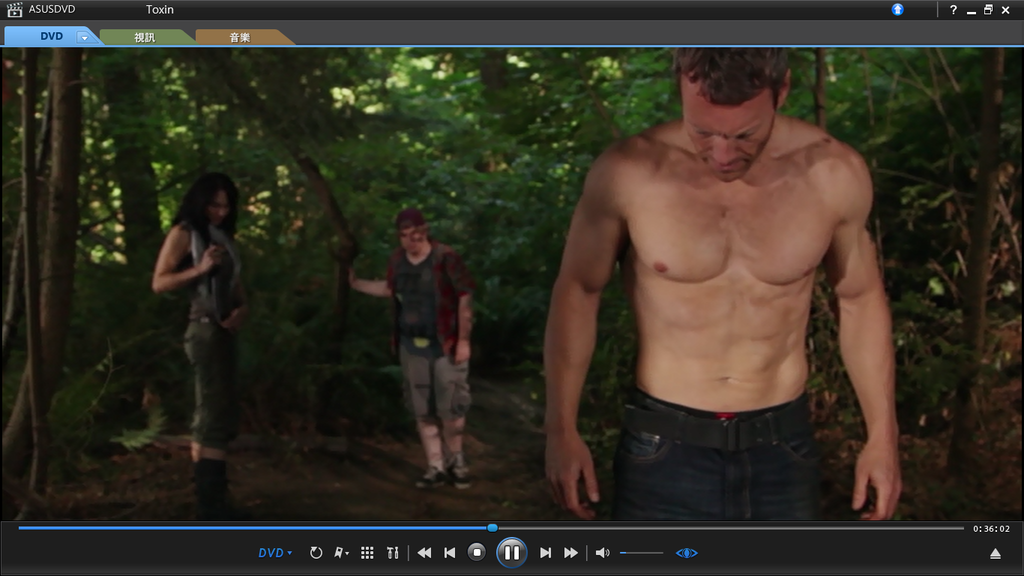This screenshot has width=1024, height=576.
Task: Open the bookmark dropdown
Action: (342, 553)
